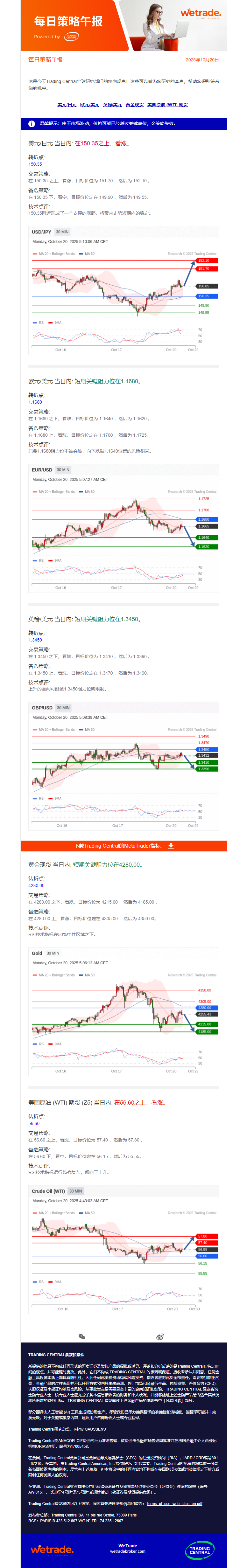
Task: Click the WeTrade logo in the footer
Action: click(52, 1549)
